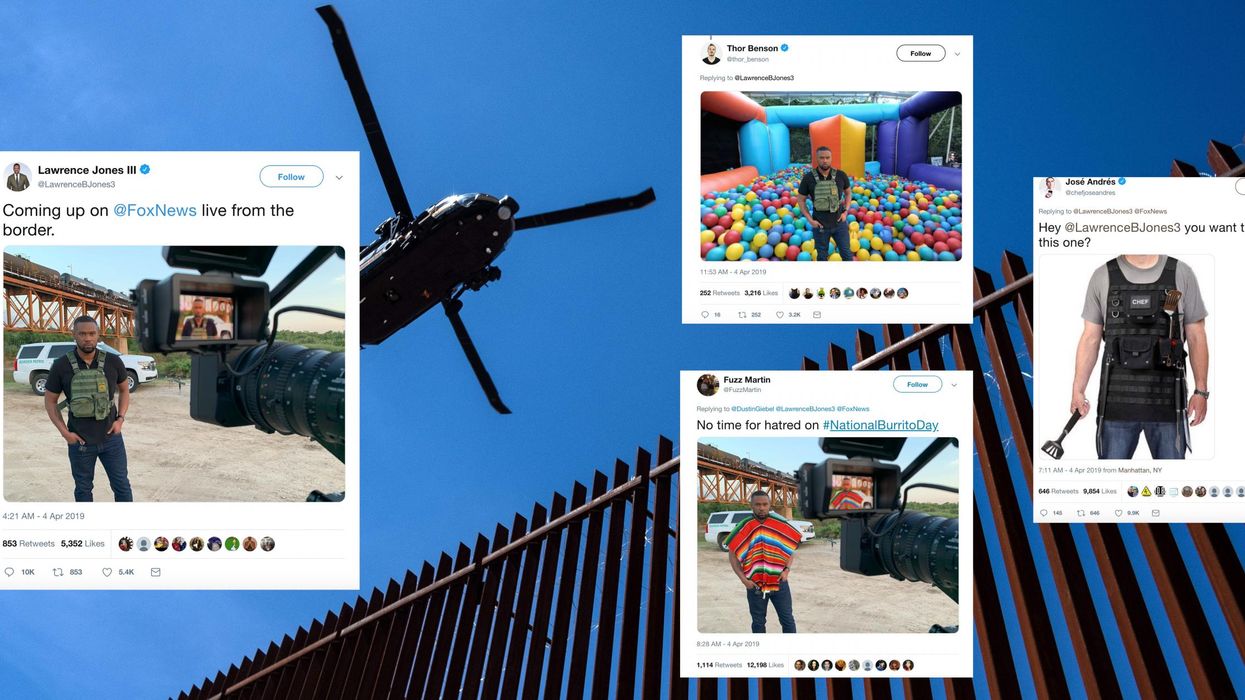Like the Thor Benson ball pit tweet

pos(780,314)
